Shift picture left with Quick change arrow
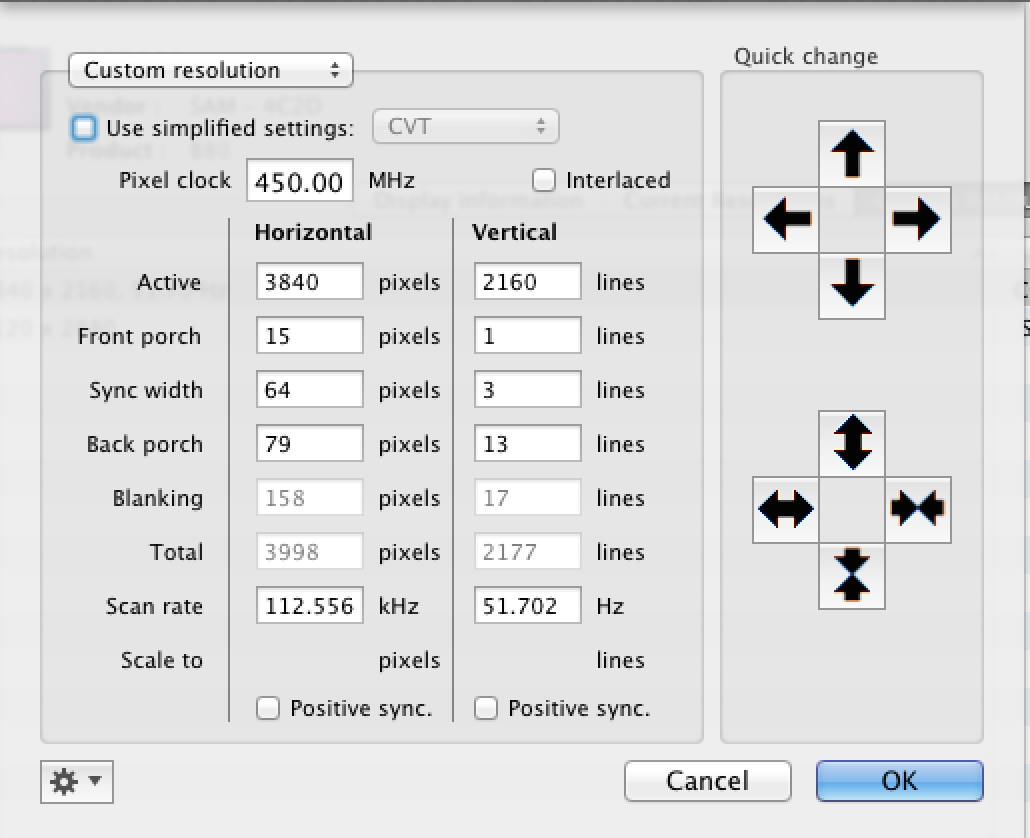This screenshot has height=838, width=1030. coord(786,220)
